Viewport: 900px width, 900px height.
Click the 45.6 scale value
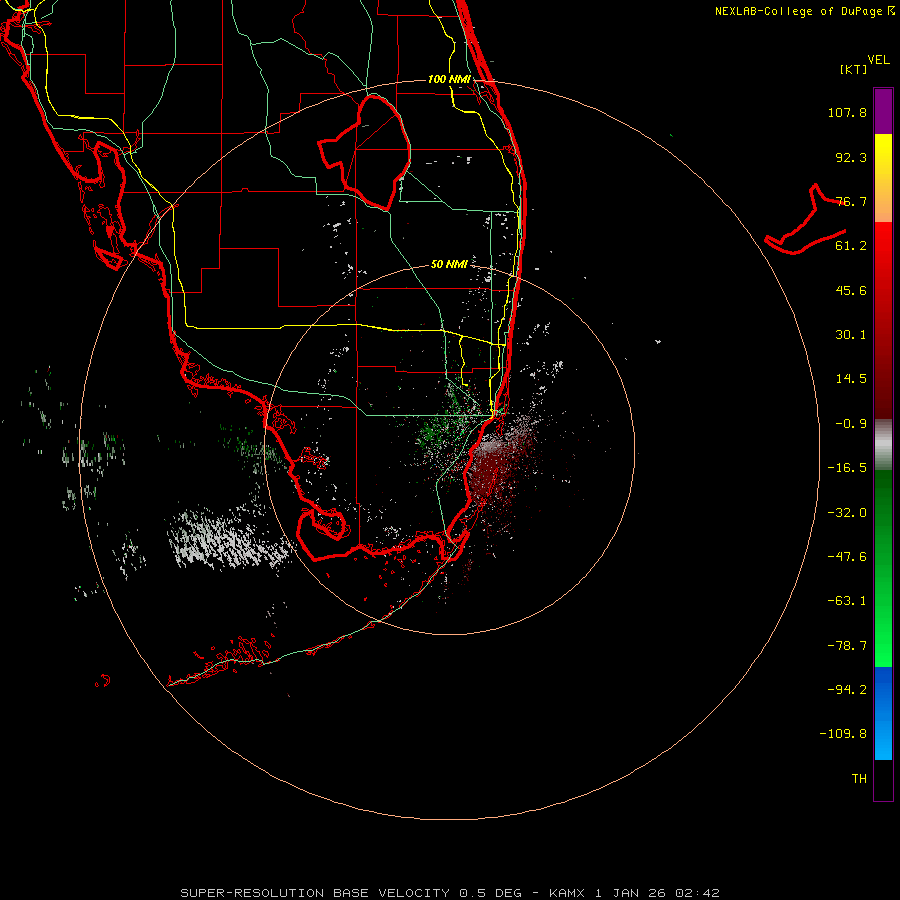tap(851, 290)
